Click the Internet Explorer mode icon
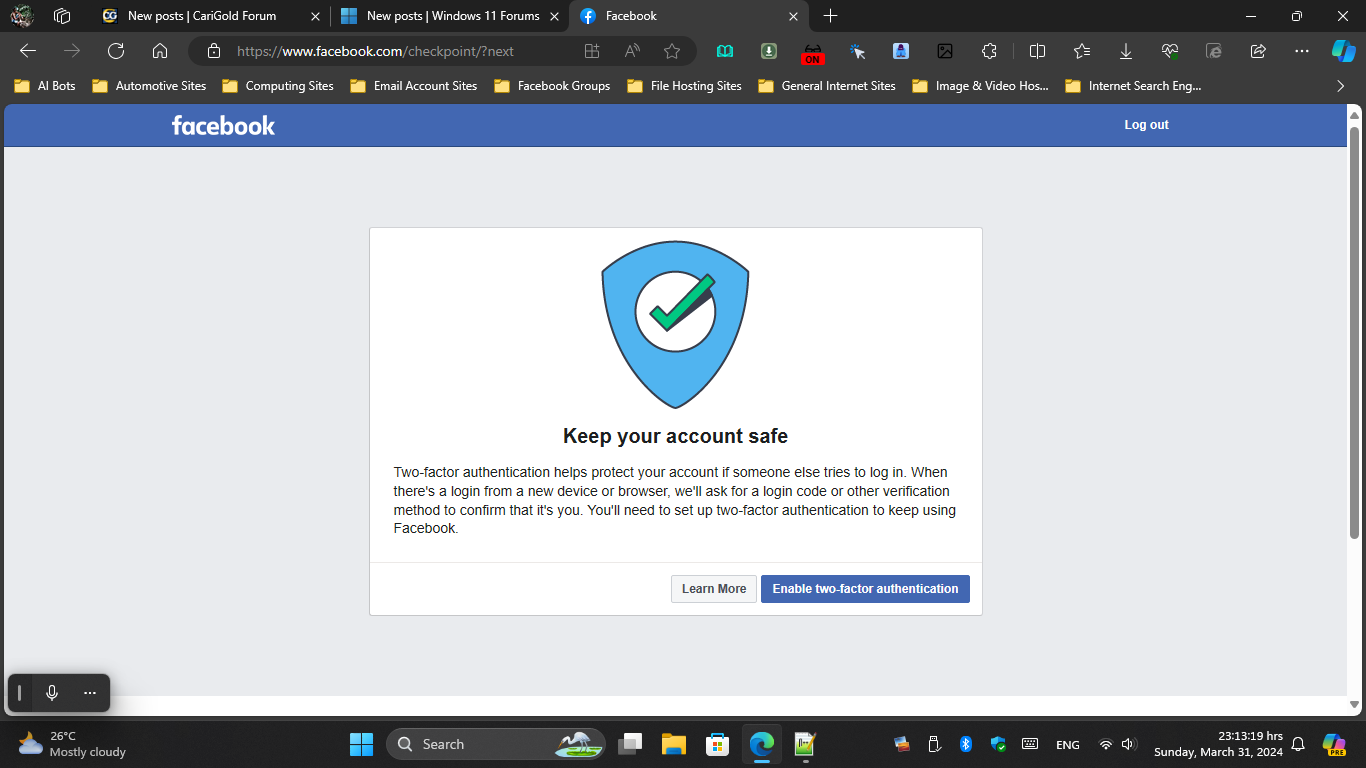Image resolution: width=1366 pixels, height=768 pixels. click(x=1214, y=51)
